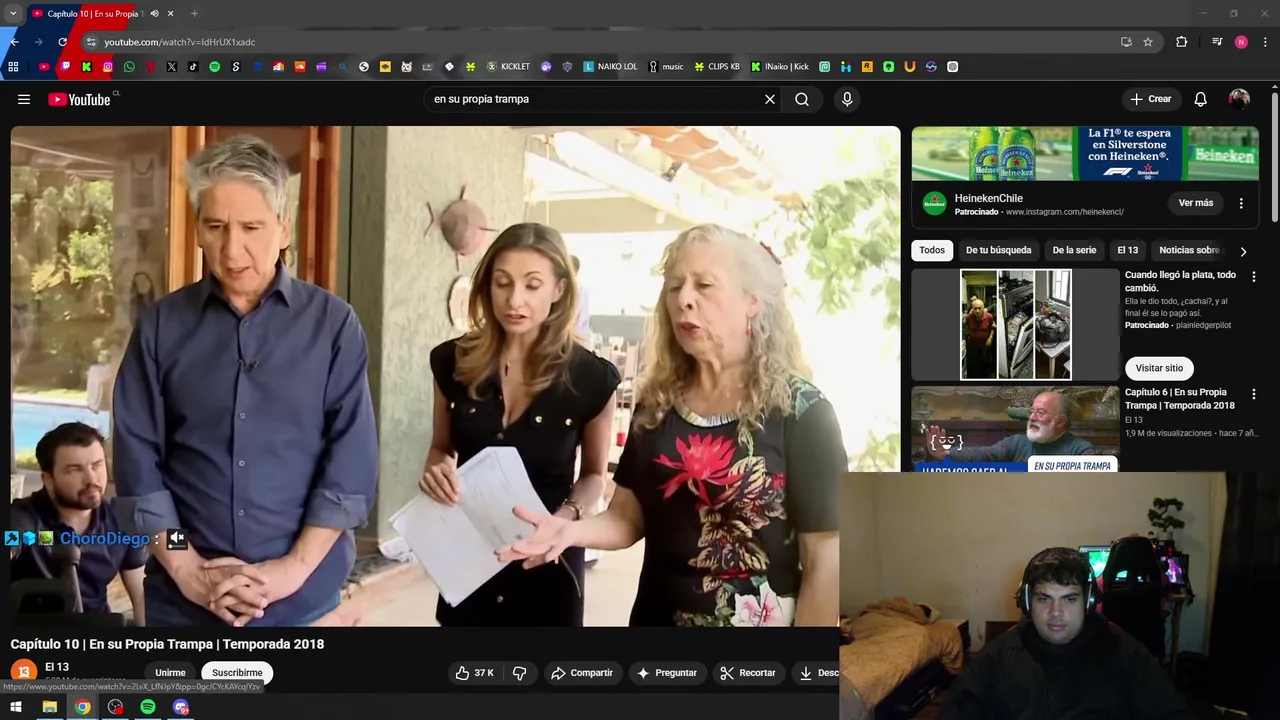Open the Capítulo 6 video thumbnail
The image size is (1280, 720).
point(1015,428)
